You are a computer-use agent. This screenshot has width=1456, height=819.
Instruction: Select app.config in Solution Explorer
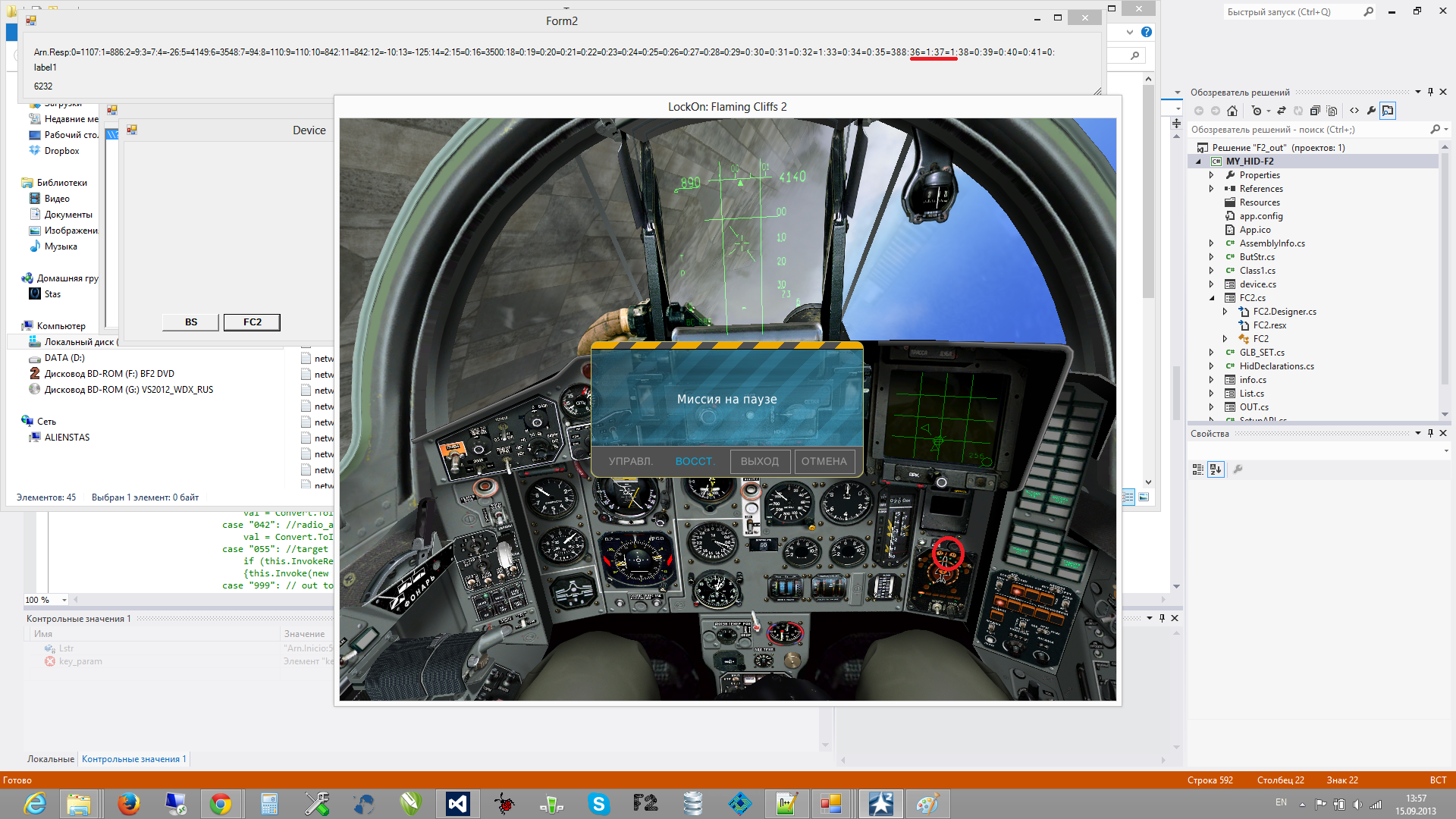(x=1260, y=216)
